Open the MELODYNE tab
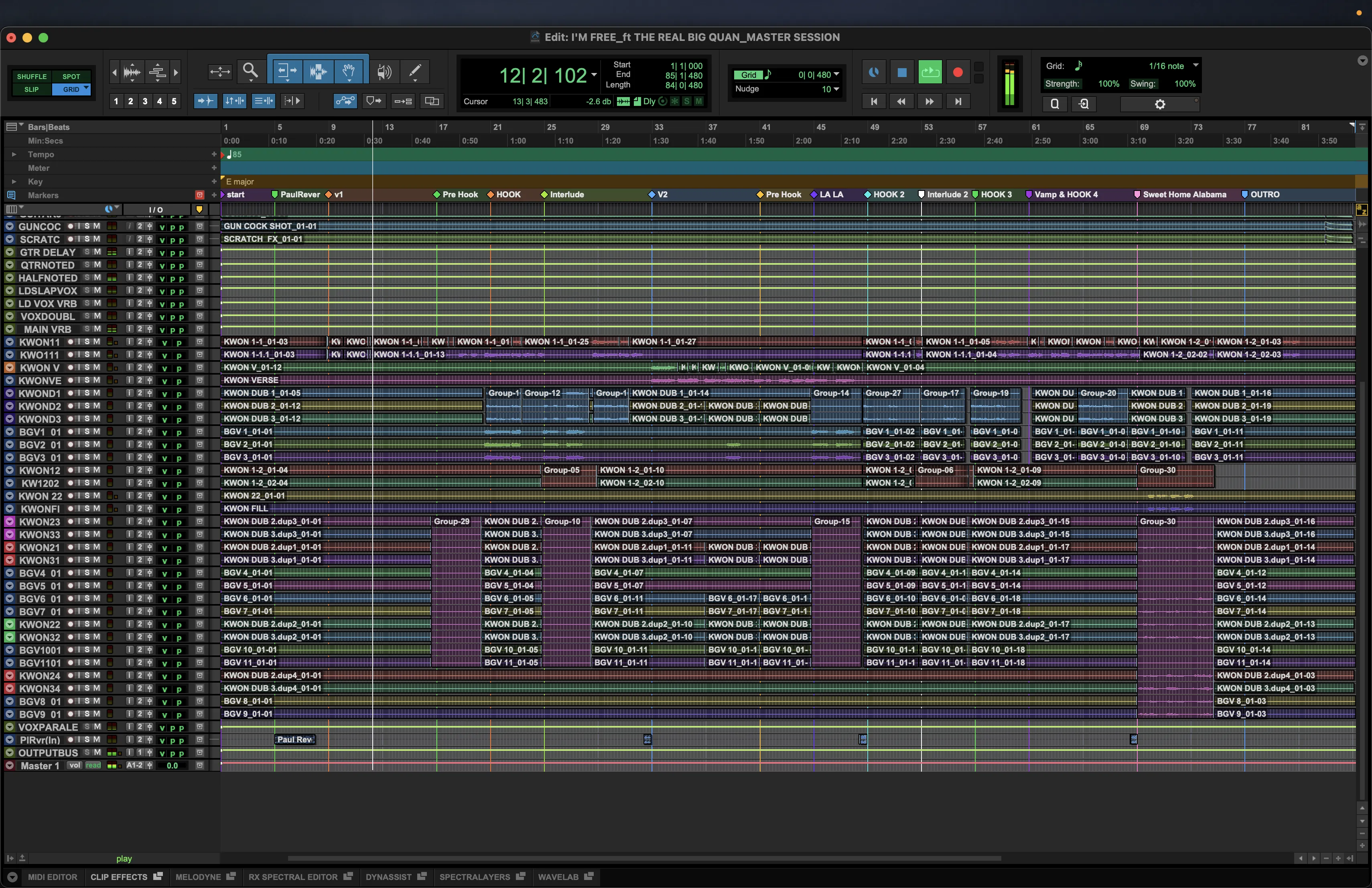Screen dimensions: 1372x888 tap(198, 876)
